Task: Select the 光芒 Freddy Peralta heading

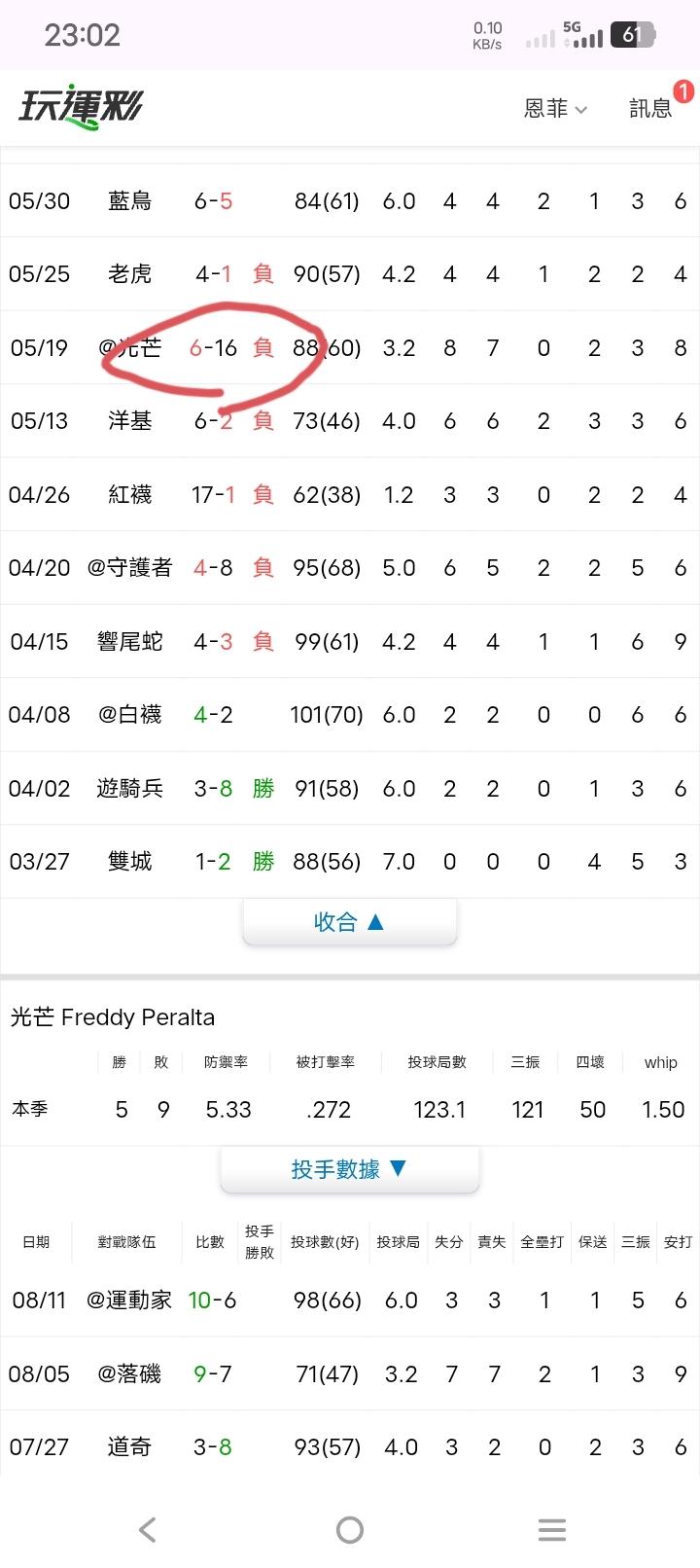Action: point(113,1017)
